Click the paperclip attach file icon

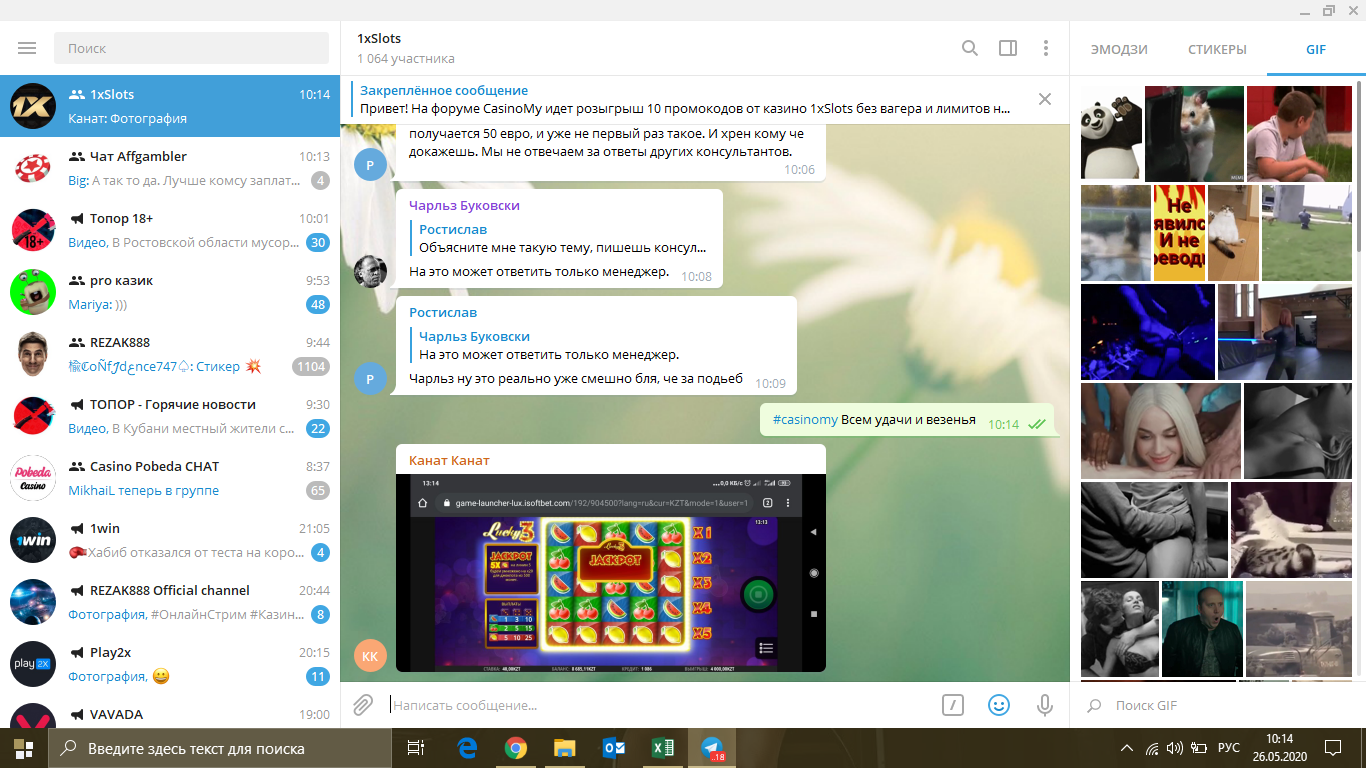click(363, 705)
